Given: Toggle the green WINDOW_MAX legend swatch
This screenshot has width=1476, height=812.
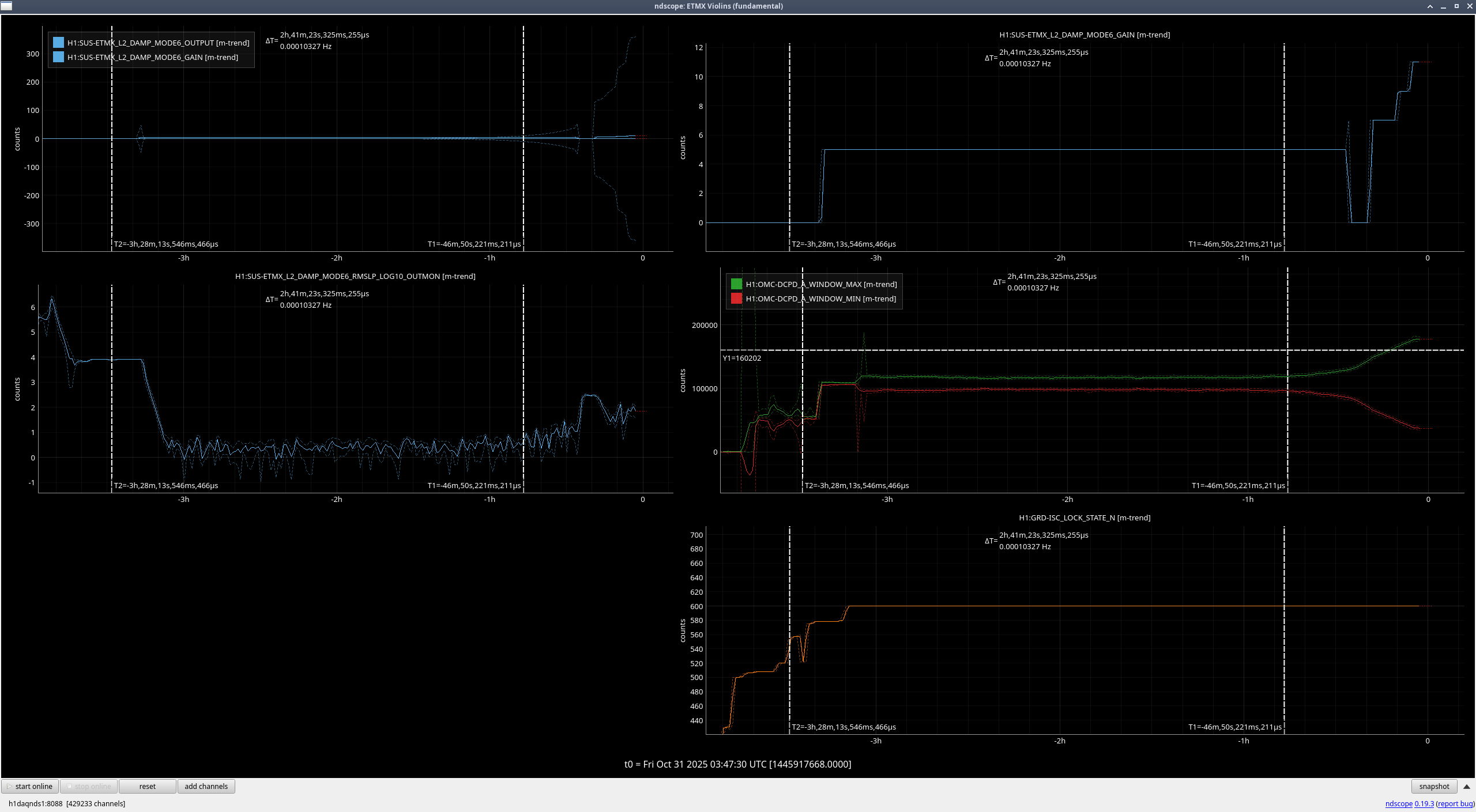Looking at the screenshot, I should [736, 284].
